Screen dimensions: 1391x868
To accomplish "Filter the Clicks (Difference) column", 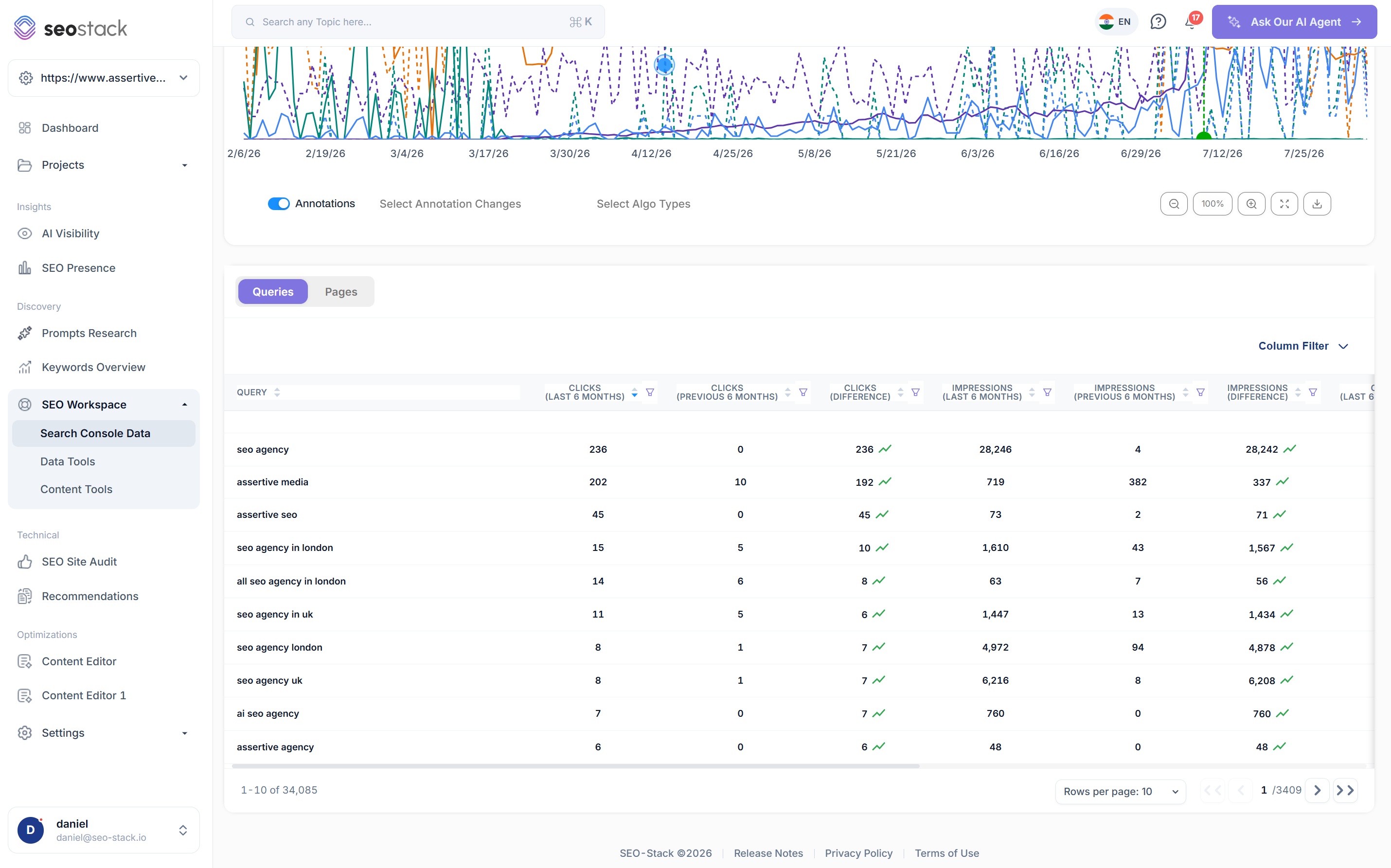I will (916, 393).
